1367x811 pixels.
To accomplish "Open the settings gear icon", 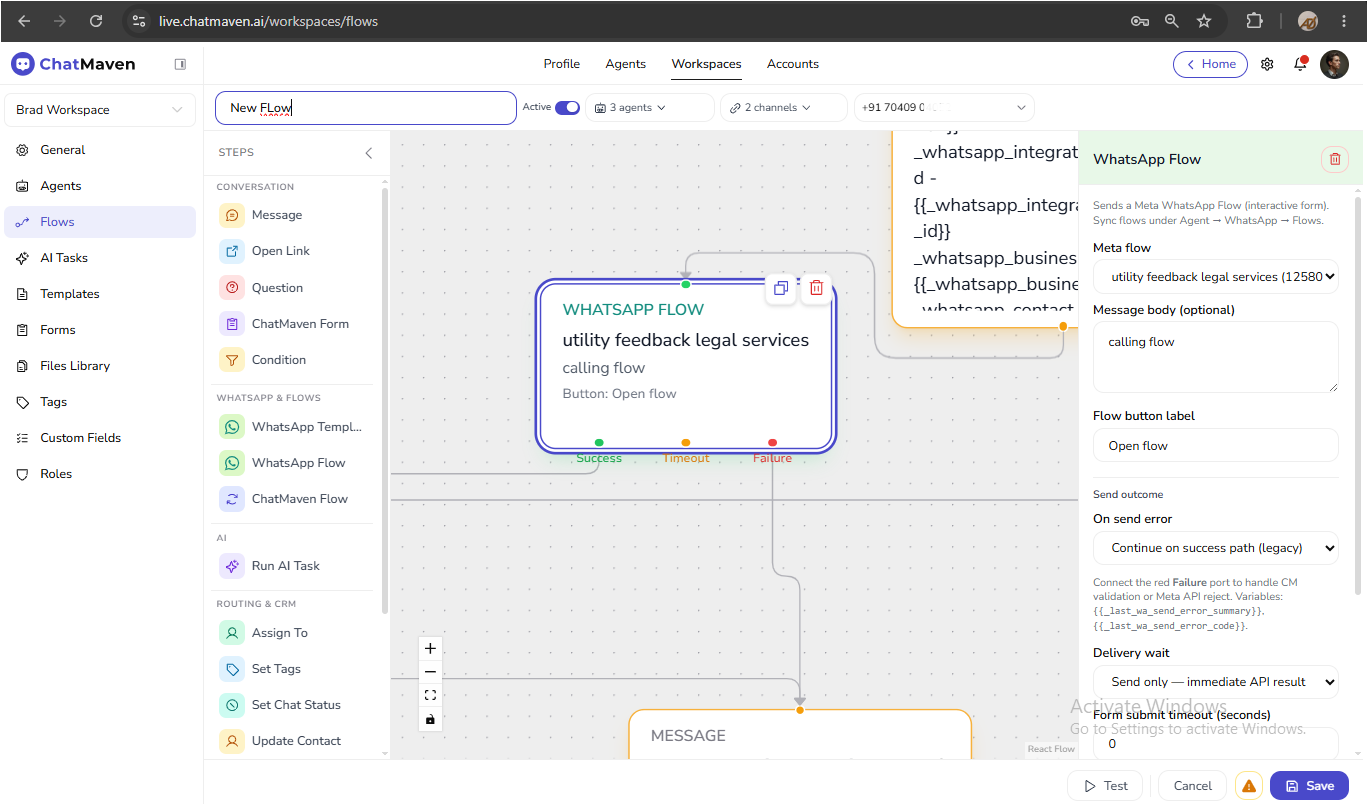I will click(1267, 64).
